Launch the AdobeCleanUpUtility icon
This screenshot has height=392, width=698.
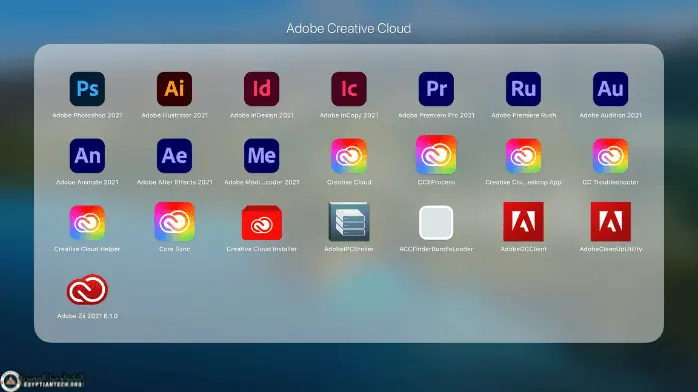tap(611, 222)
